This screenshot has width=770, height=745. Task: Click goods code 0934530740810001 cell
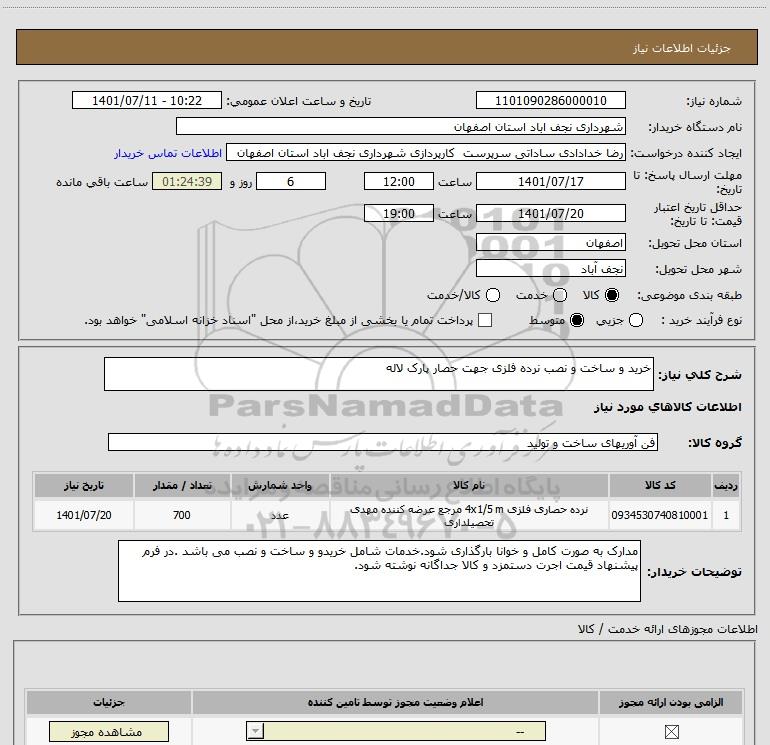coord(660,515)
